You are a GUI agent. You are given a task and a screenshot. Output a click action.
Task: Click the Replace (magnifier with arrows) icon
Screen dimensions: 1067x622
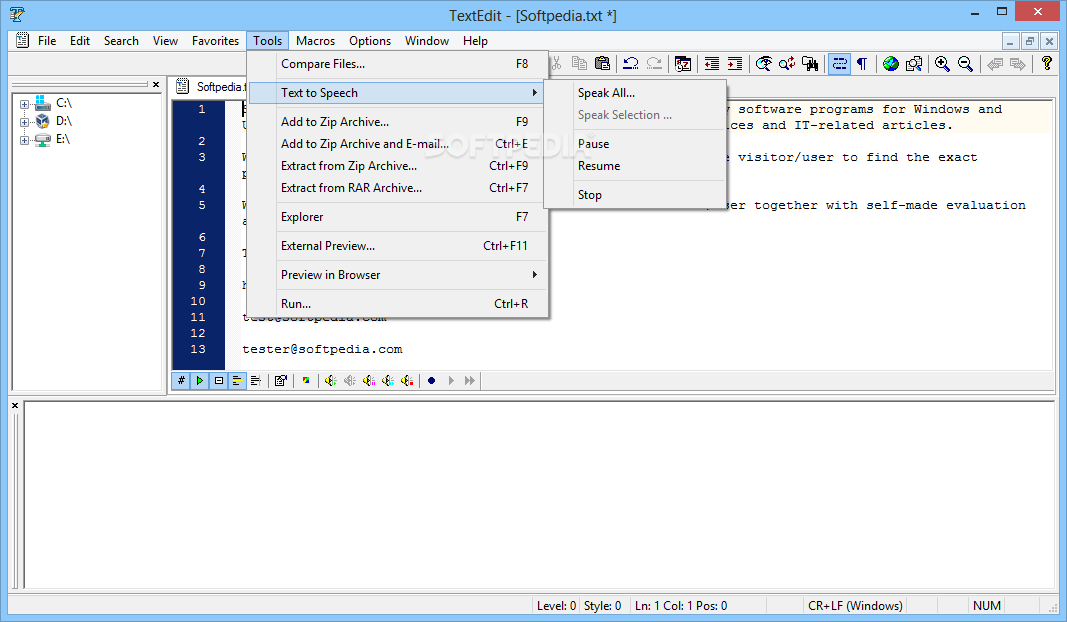pyautogui.click(x=787, y=63)
